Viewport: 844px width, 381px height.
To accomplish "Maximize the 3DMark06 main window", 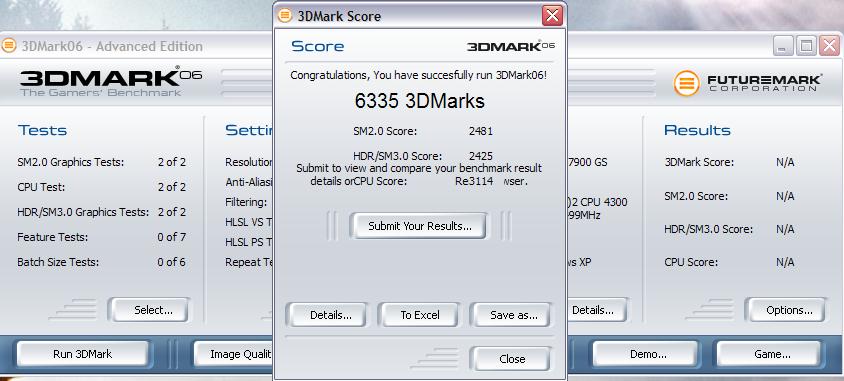I will (x=806, y=46).
